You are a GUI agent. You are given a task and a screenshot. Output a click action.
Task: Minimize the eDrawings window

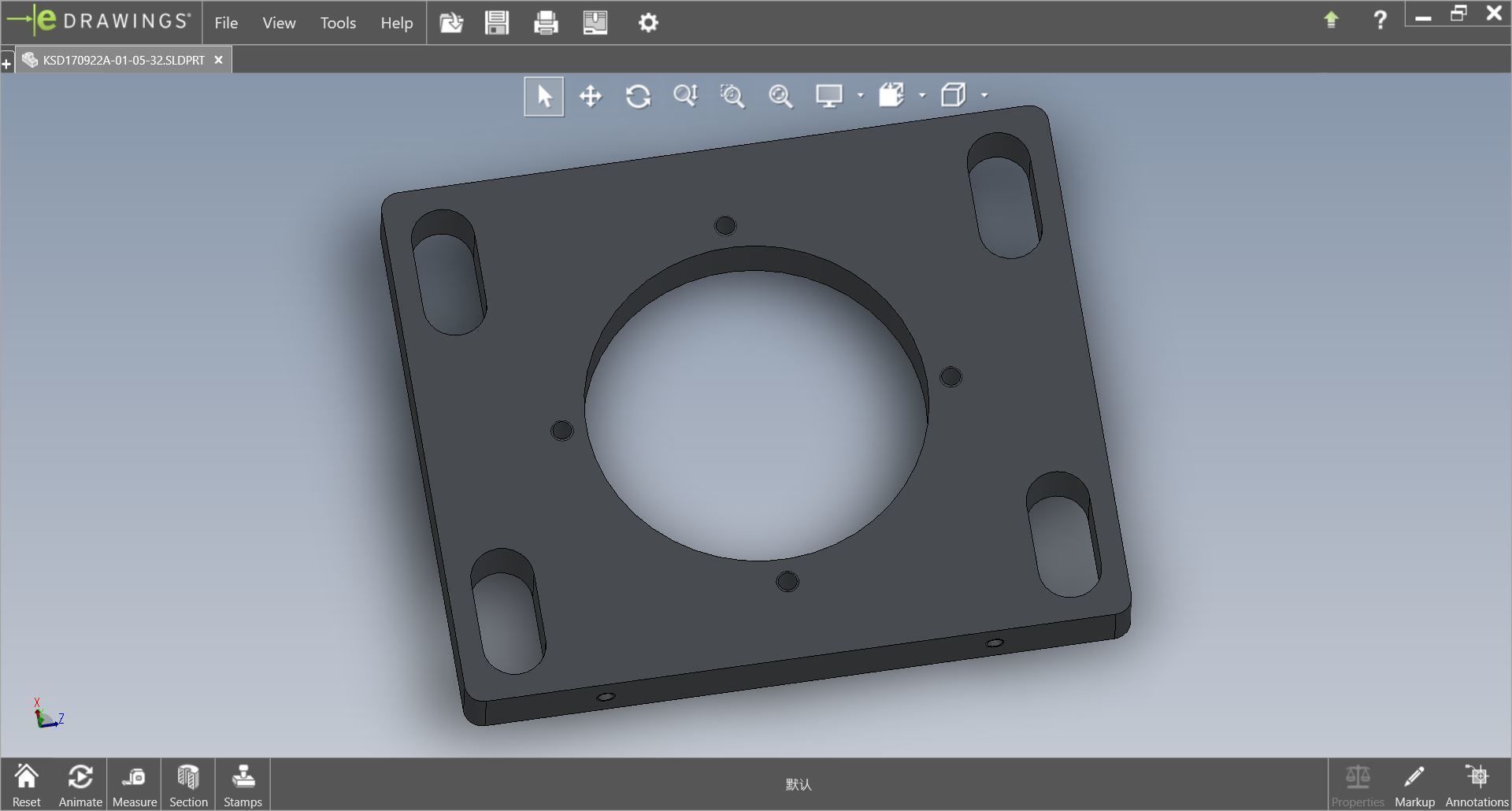[1423, 17]
